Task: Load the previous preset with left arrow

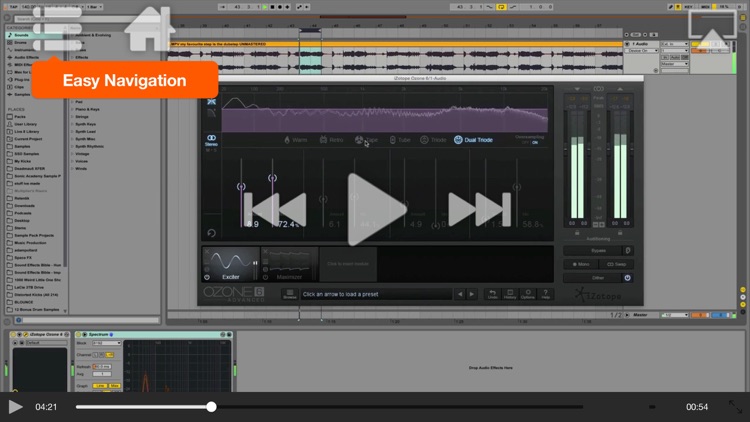Action: tap(460, 294)
